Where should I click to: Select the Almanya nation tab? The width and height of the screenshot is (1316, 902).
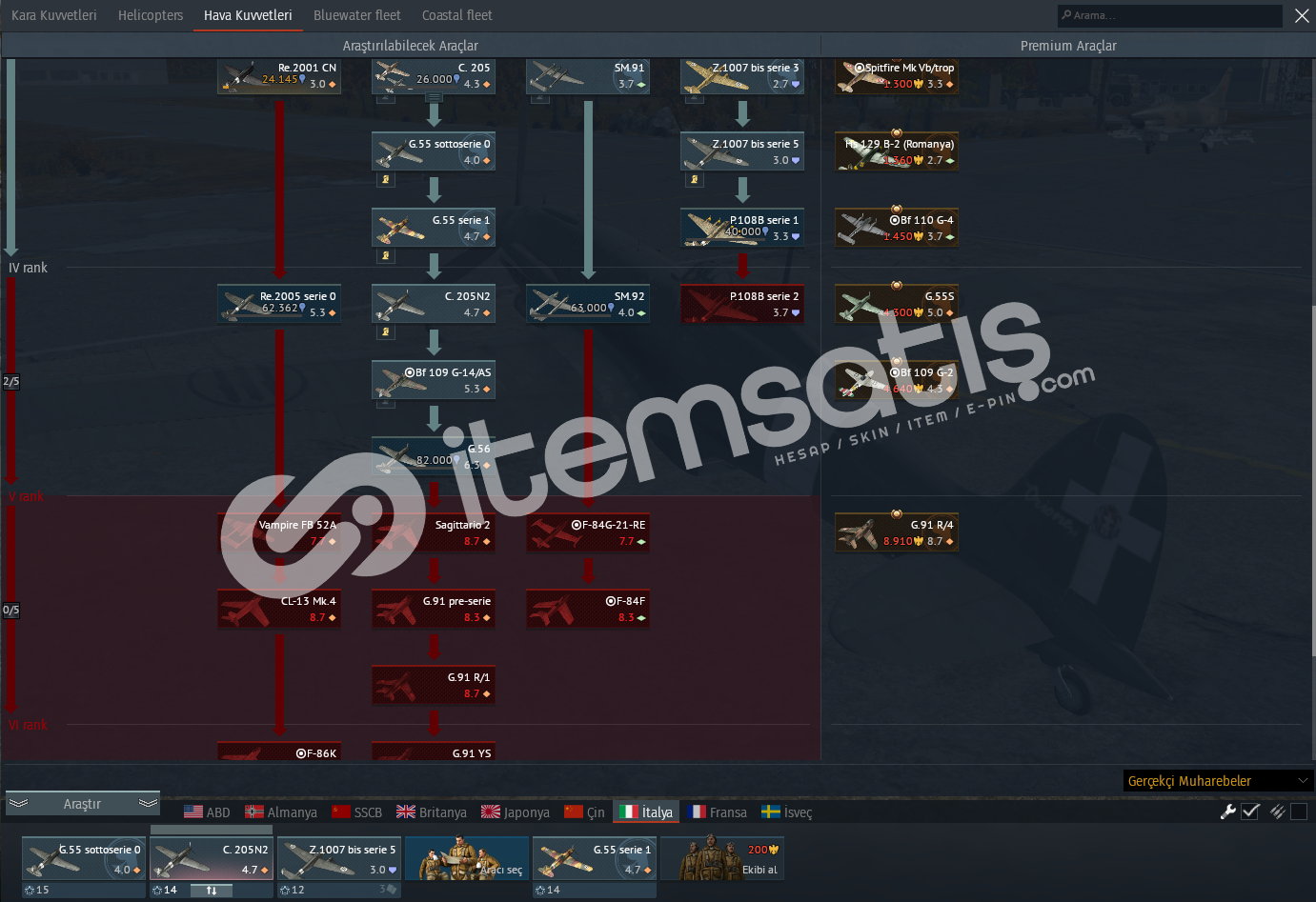click(281, 812)
